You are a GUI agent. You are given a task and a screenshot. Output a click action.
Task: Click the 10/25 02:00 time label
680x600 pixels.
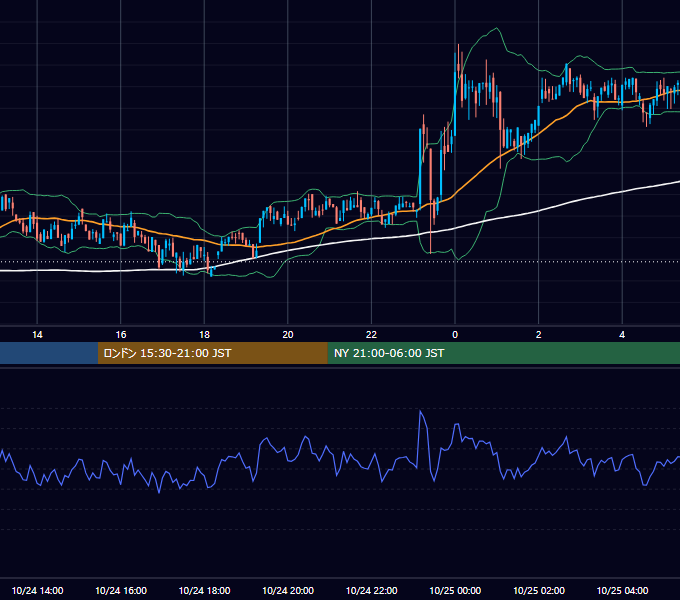point(539,590)
